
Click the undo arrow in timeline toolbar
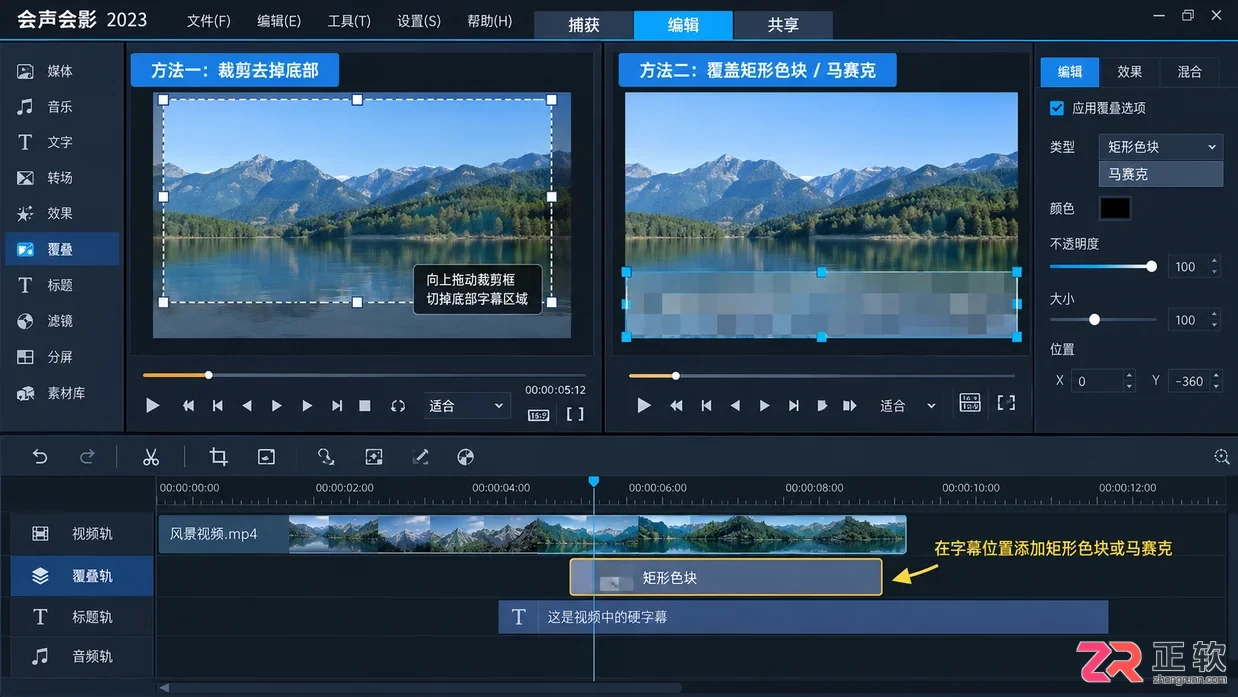click(40, 457)
